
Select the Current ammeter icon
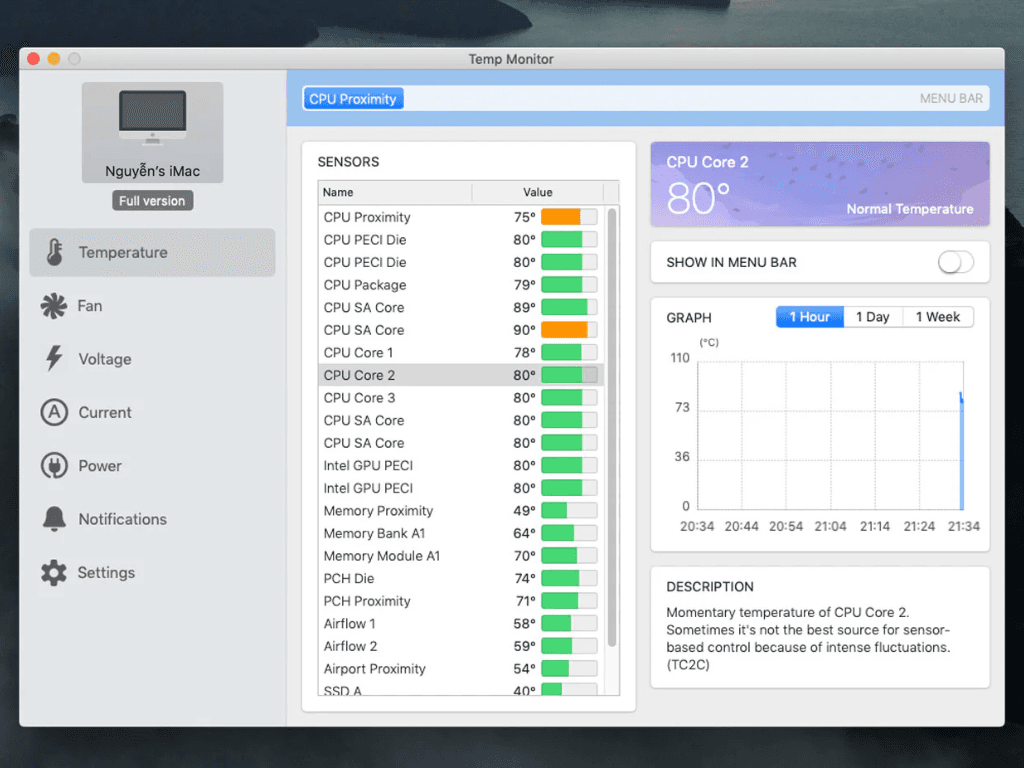pyautogui.click(x=53, y=412)
